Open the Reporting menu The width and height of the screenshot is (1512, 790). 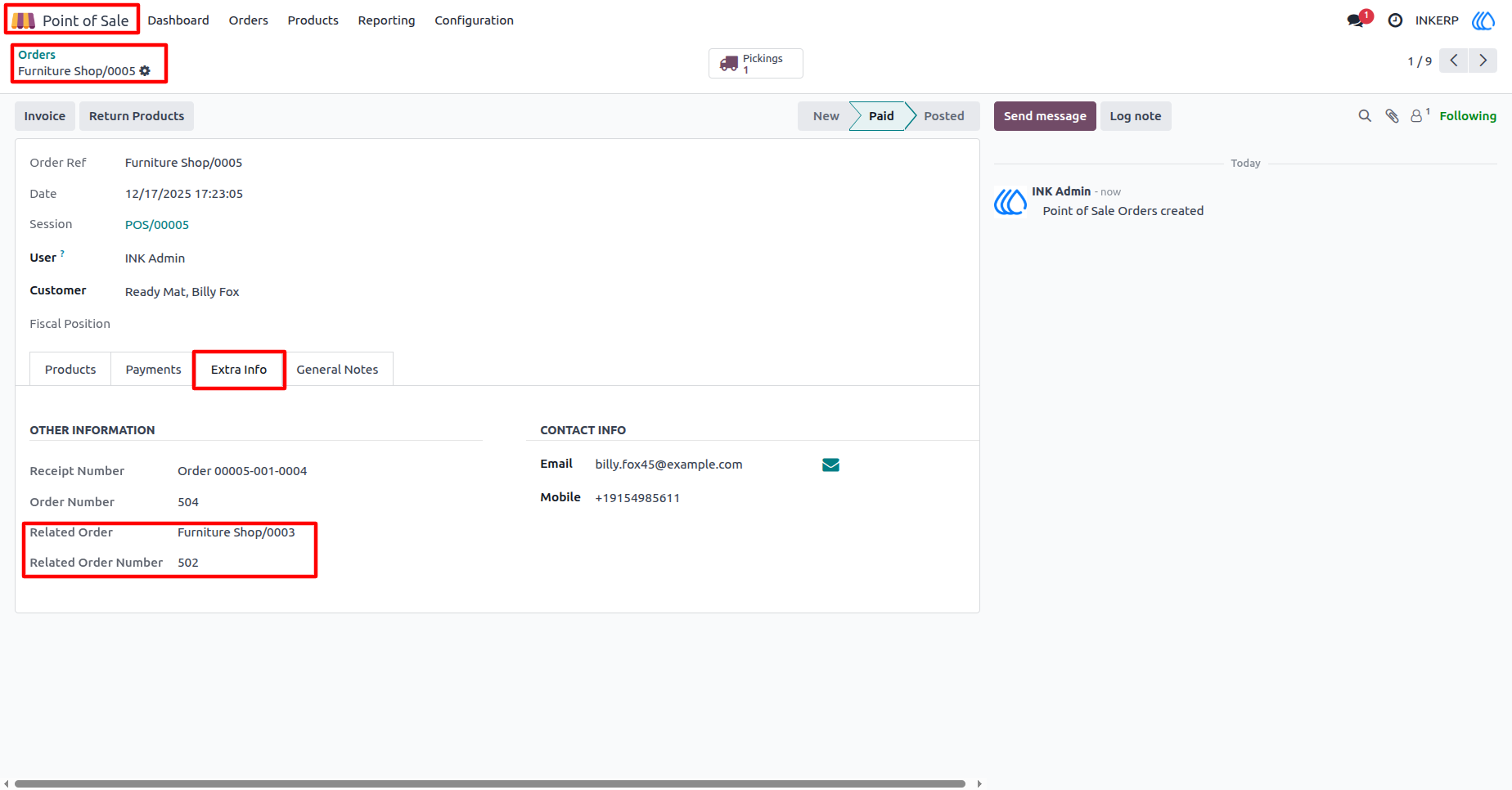tap(386, 20)
